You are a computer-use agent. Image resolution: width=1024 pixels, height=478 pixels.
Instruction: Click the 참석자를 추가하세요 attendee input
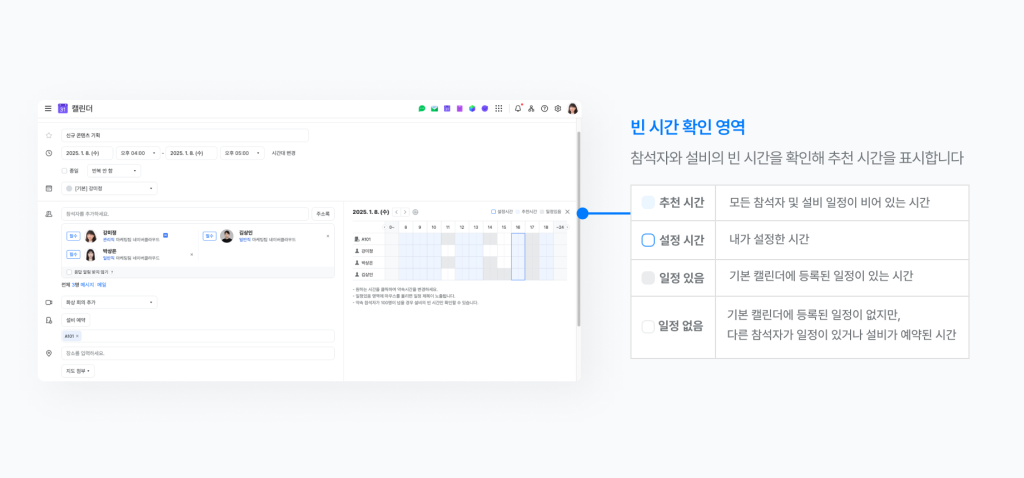(x=185, y=214)
